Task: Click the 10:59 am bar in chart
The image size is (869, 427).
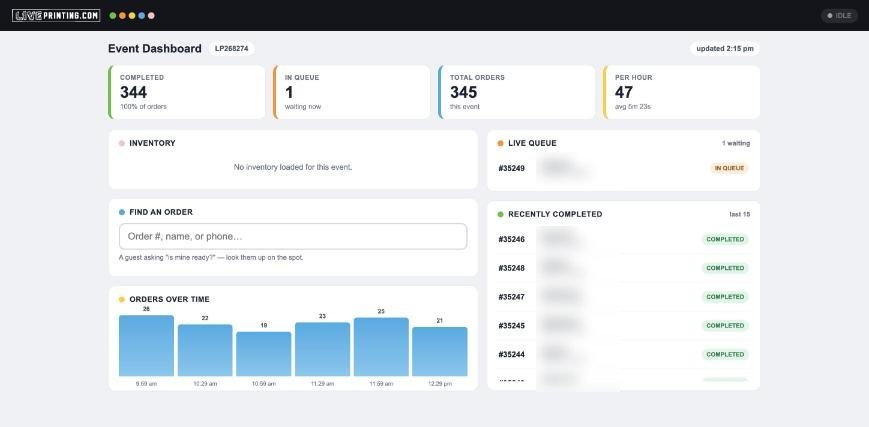Action: click(264, 354)
